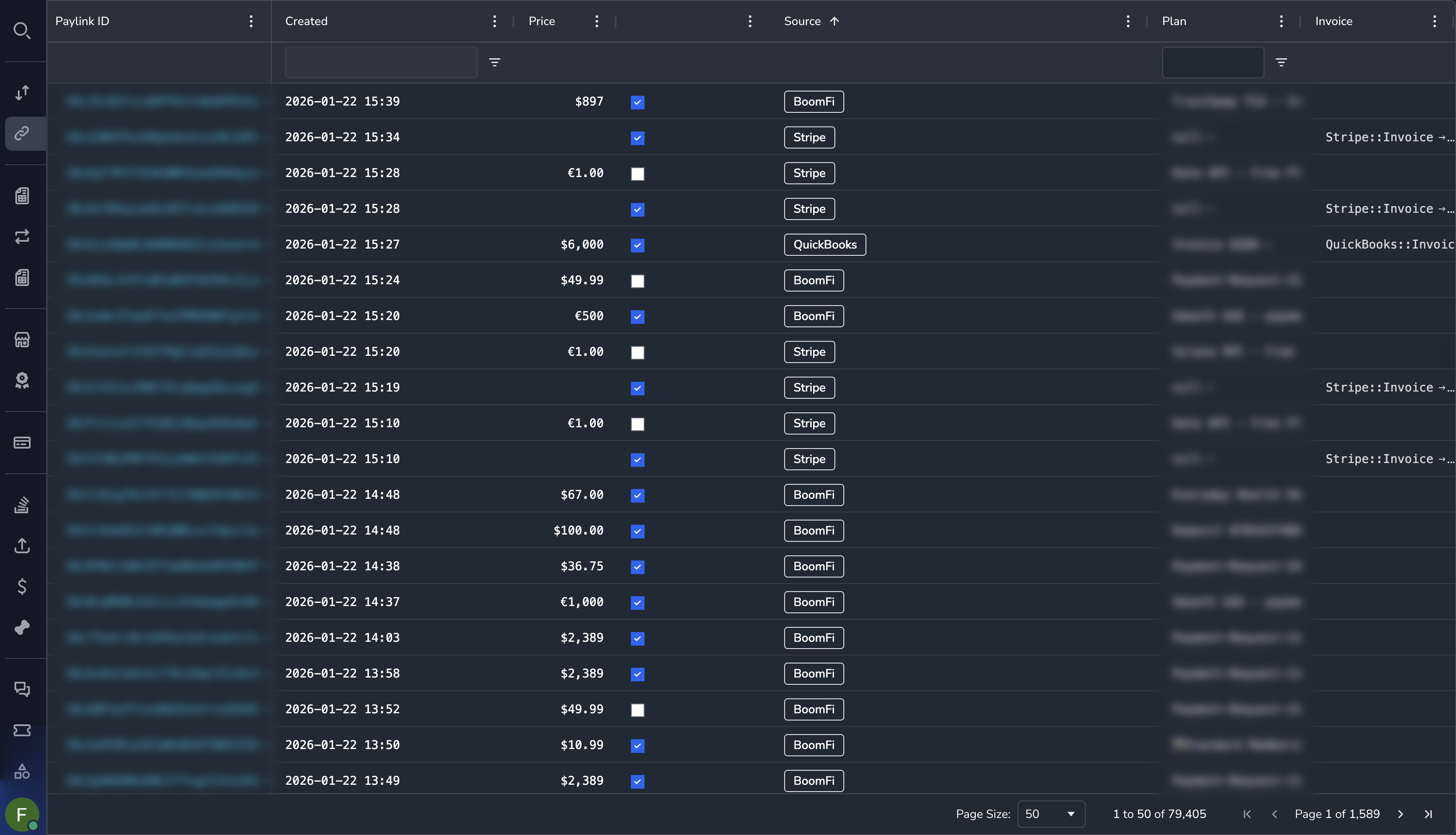Screen dimensions: 1456x835
Task: Open the stacked layers icon in sidebar
Action: coord(22,505)
